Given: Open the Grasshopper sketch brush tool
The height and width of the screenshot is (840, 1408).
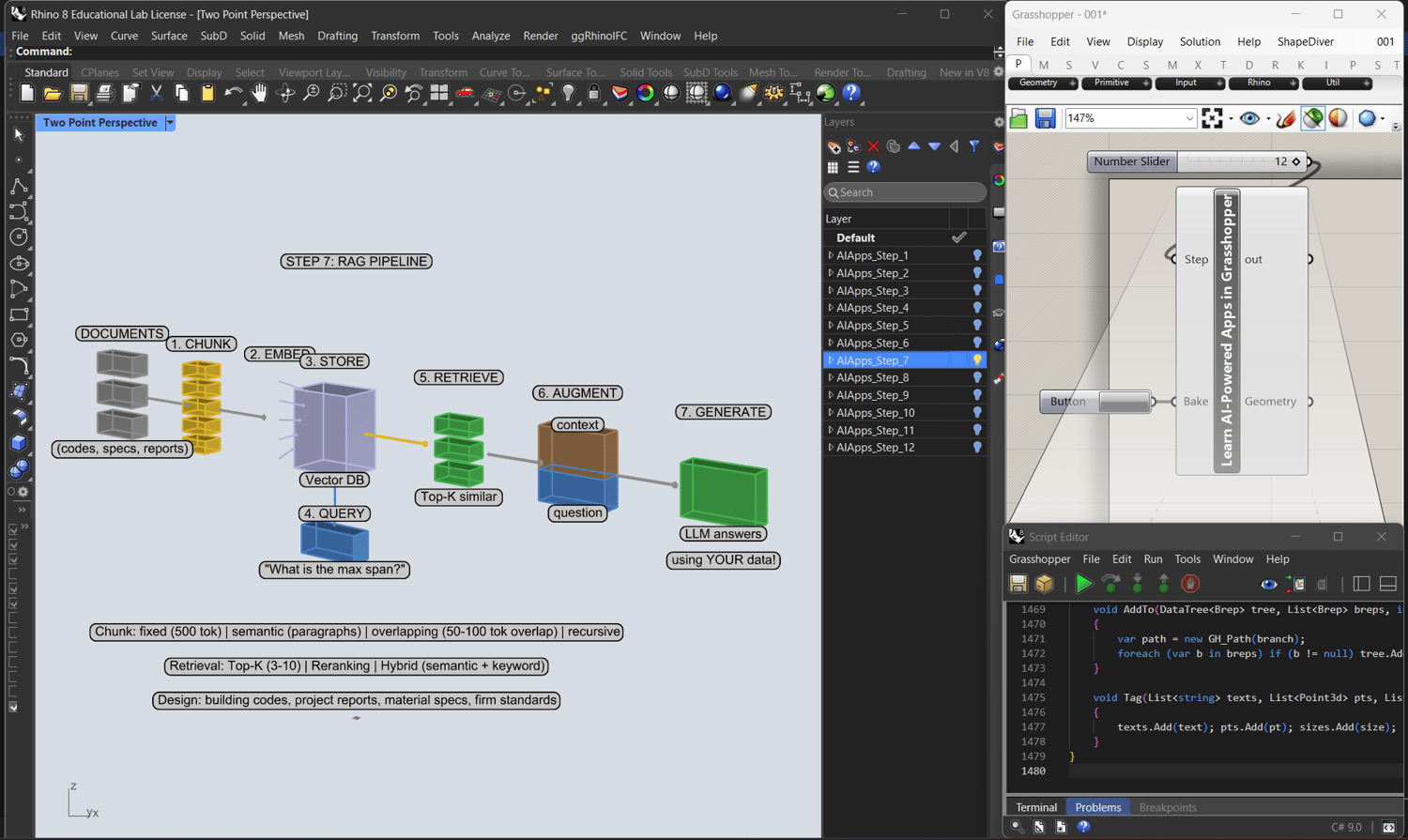Looking at the screenshot, I should [x=1286, y=118].
